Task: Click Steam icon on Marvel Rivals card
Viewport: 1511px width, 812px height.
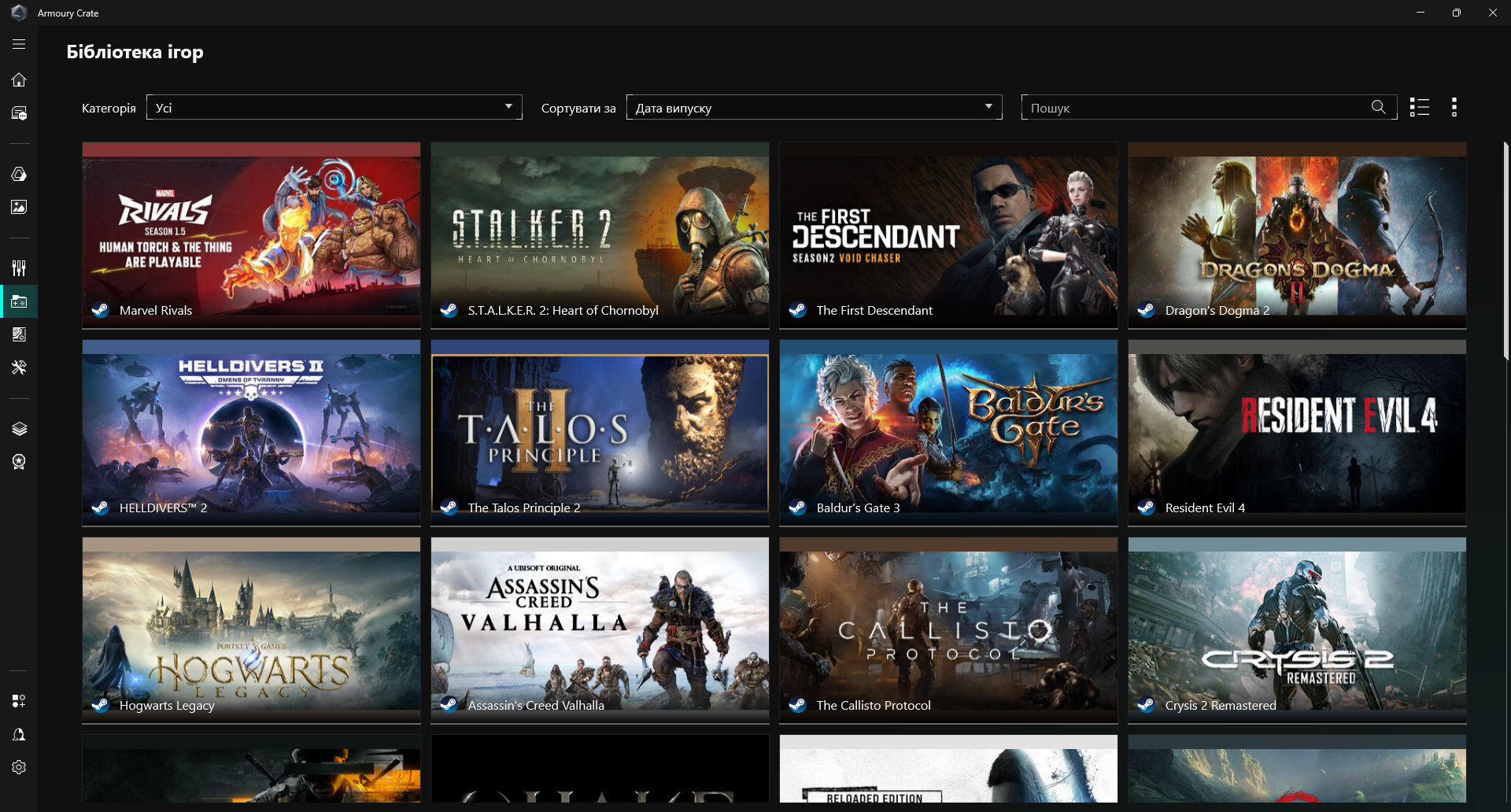Action: [x=100, y=310]
